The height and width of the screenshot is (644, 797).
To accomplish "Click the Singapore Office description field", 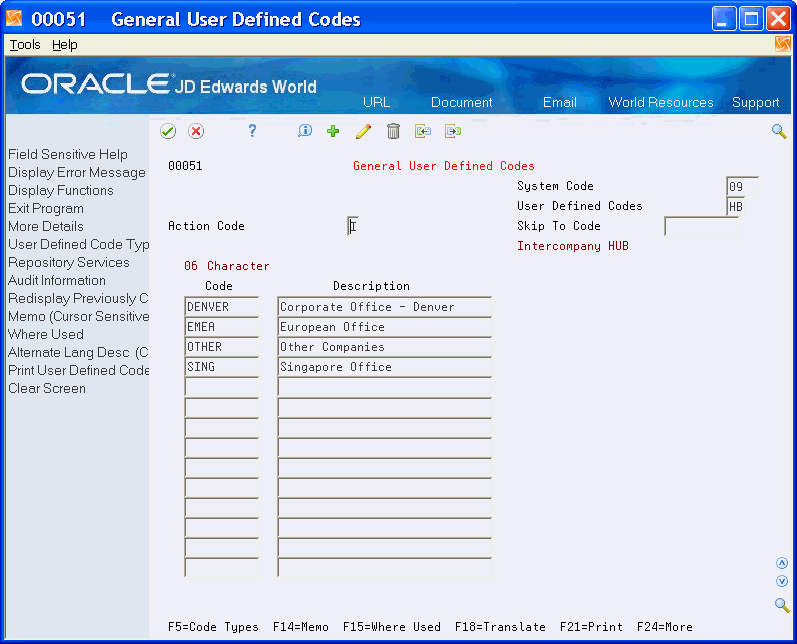I will [384, 367].
